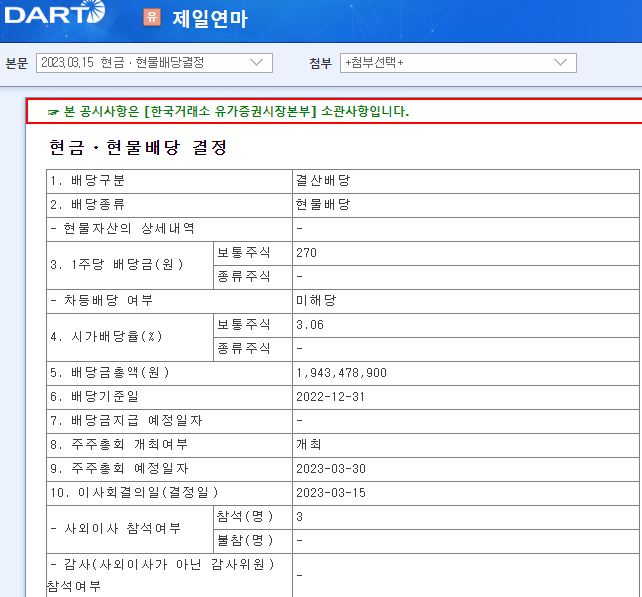Select the board decision date 2023-03-15

331,493
